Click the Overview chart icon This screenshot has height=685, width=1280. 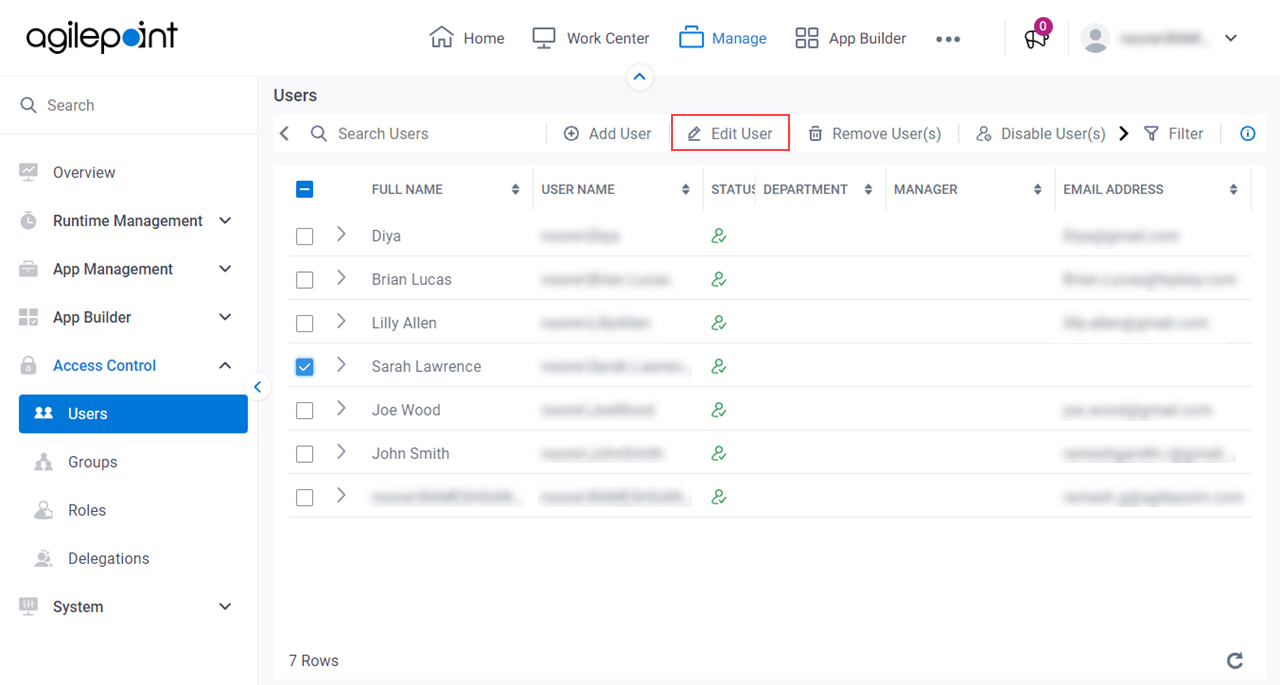pyautogui.click(x=28, y=172)
